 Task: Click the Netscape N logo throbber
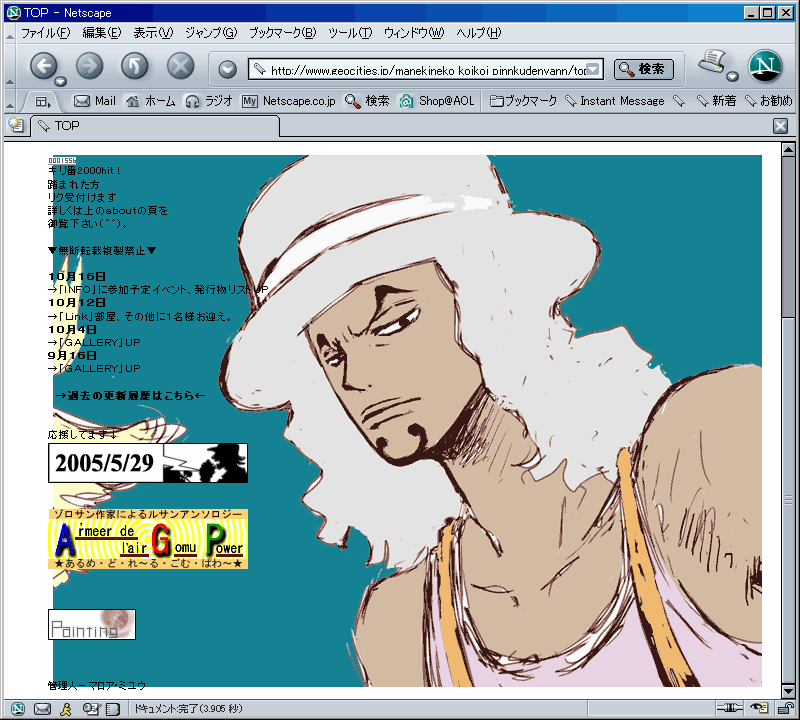coord(765,66)
